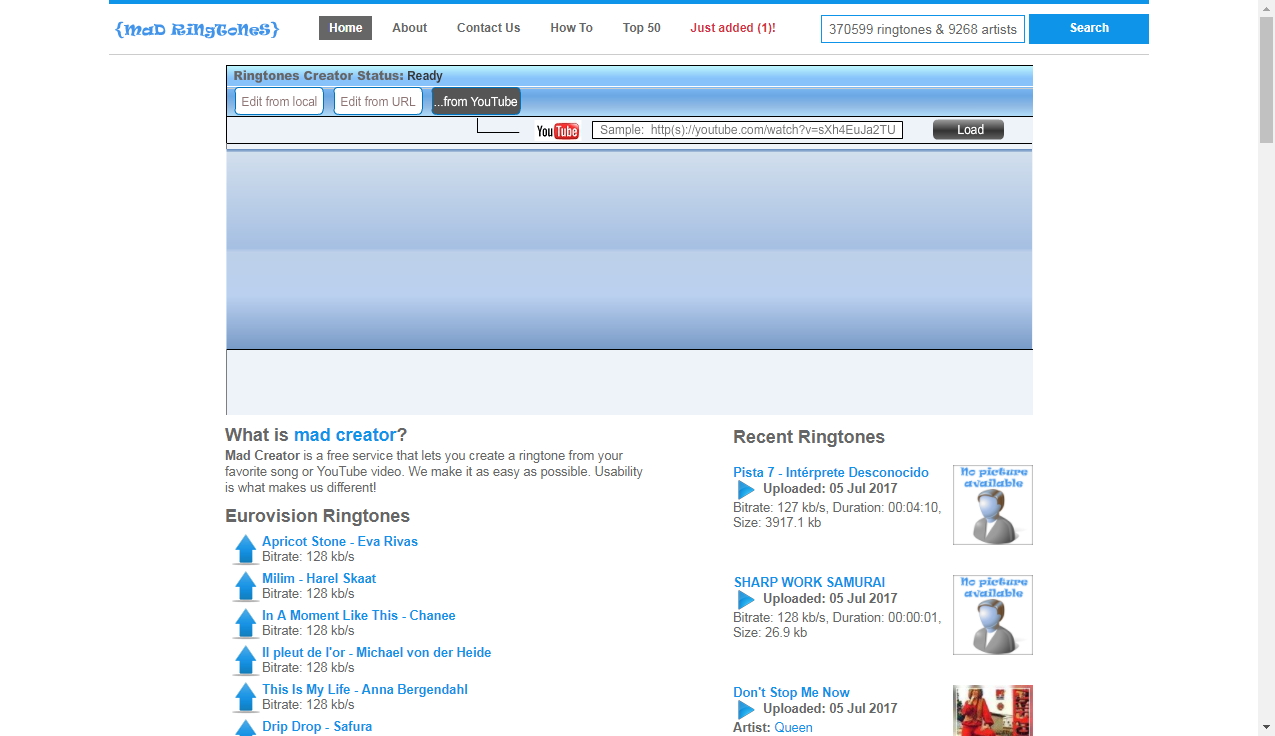Open the Queen artist link
This screenshot has width=1275, height=736.
(793, 727)
